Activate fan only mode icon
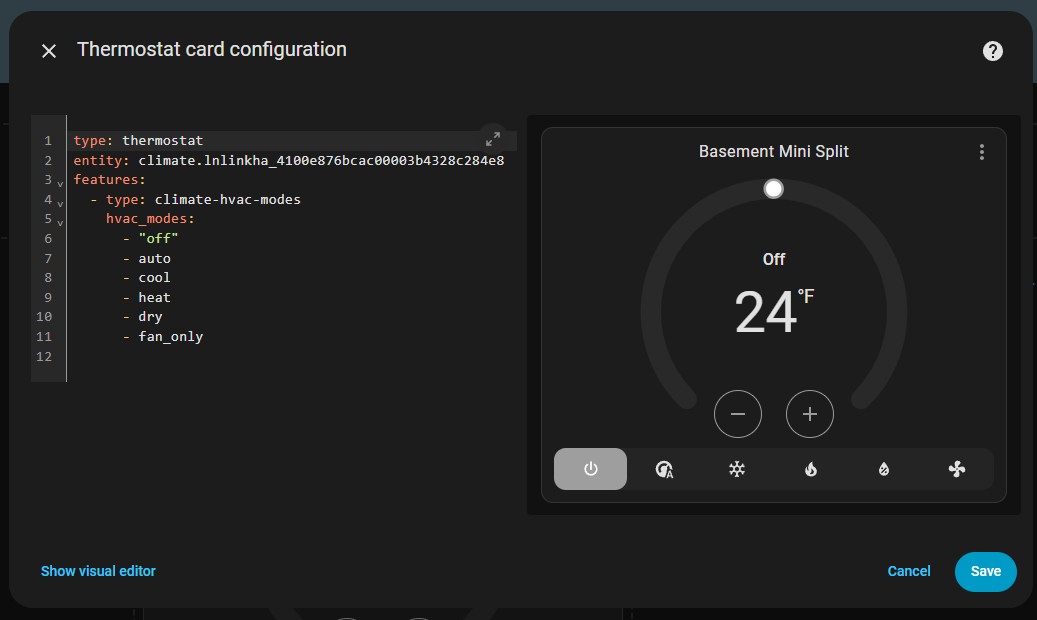Viewport: 1037px width, 620px height. point(957,469)
